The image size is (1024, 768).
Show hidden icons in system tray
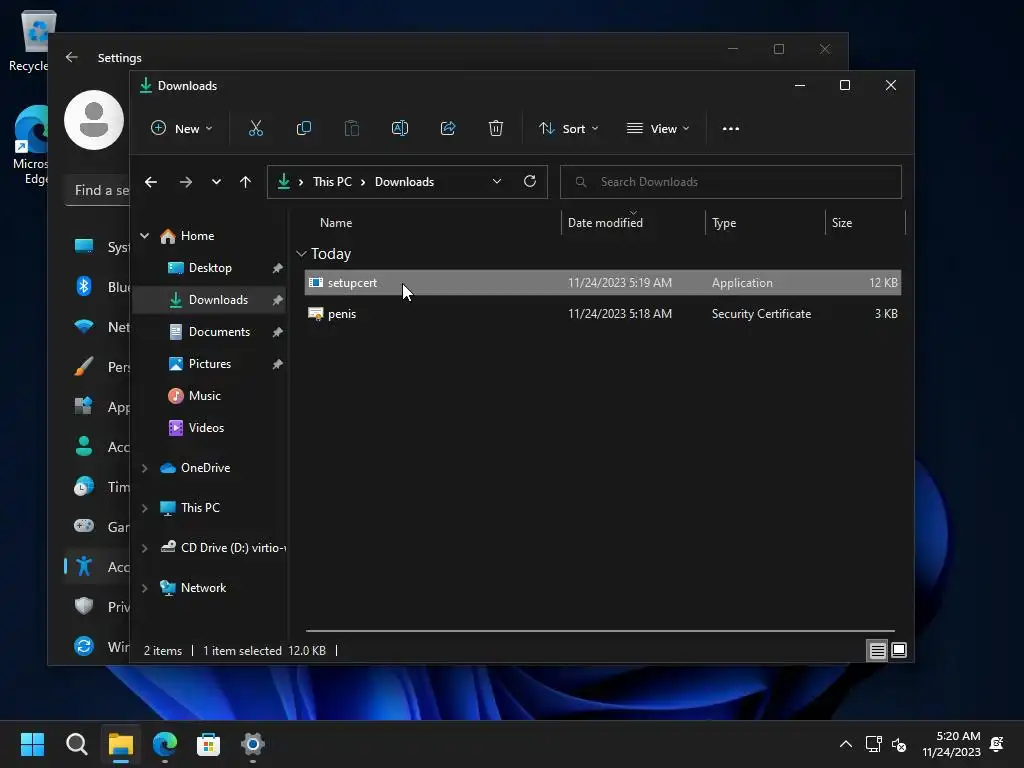pos(846,744)
